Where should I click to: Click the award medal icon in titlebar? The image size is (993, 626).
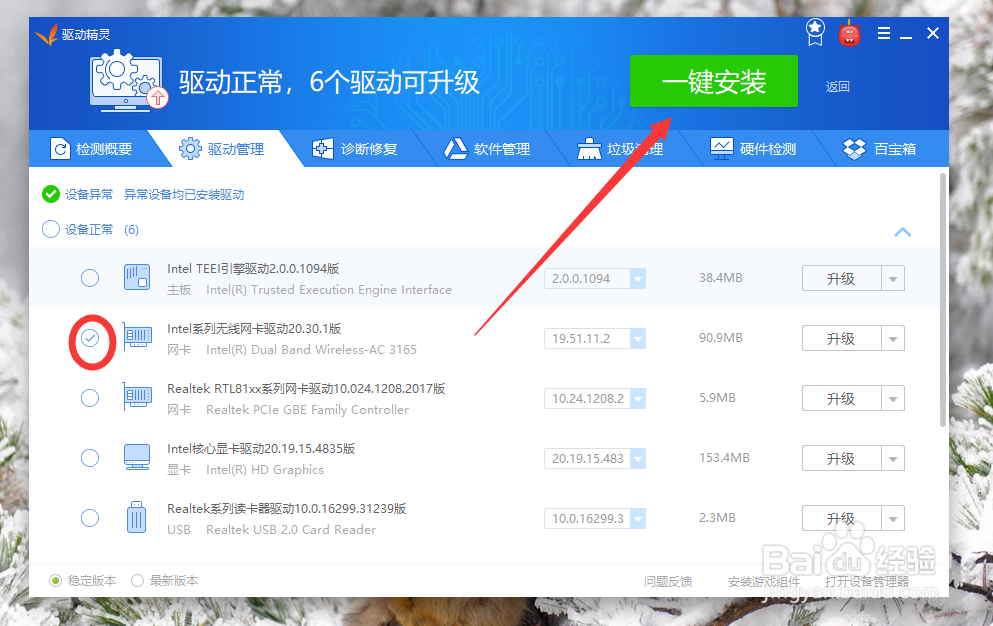815,31
